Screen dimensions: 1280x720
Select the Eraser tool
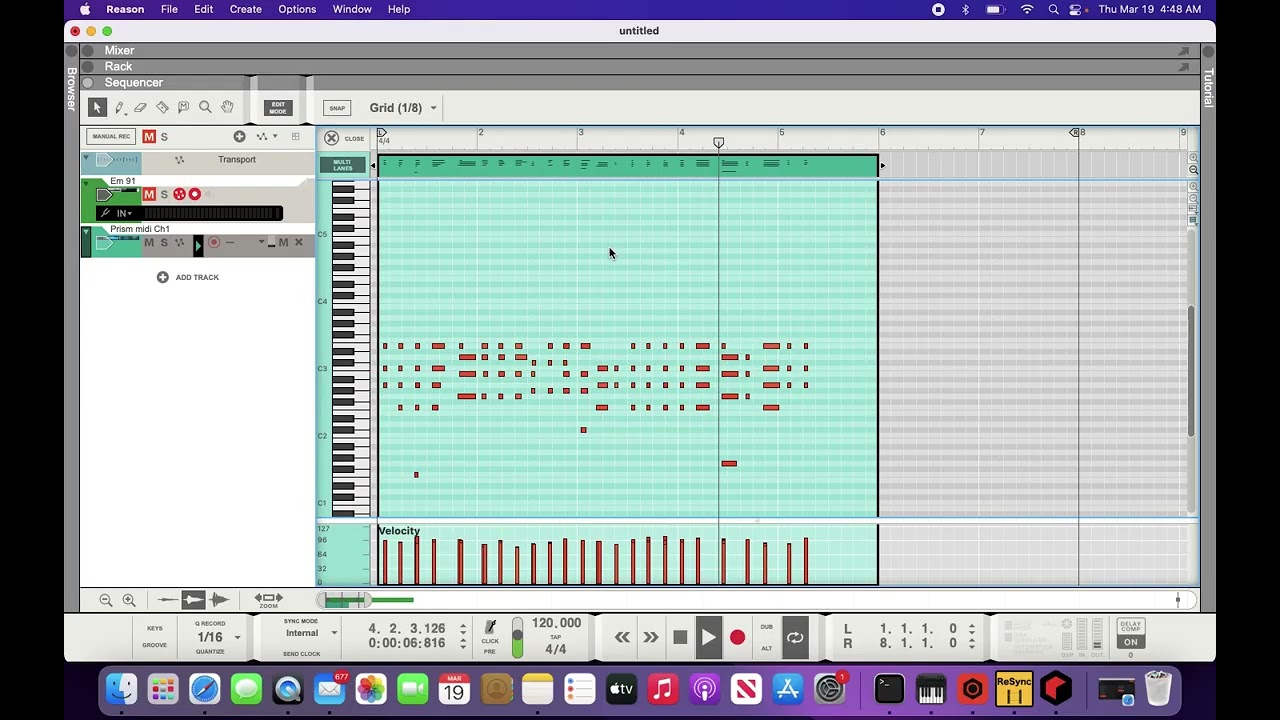[x=140, y=107]
